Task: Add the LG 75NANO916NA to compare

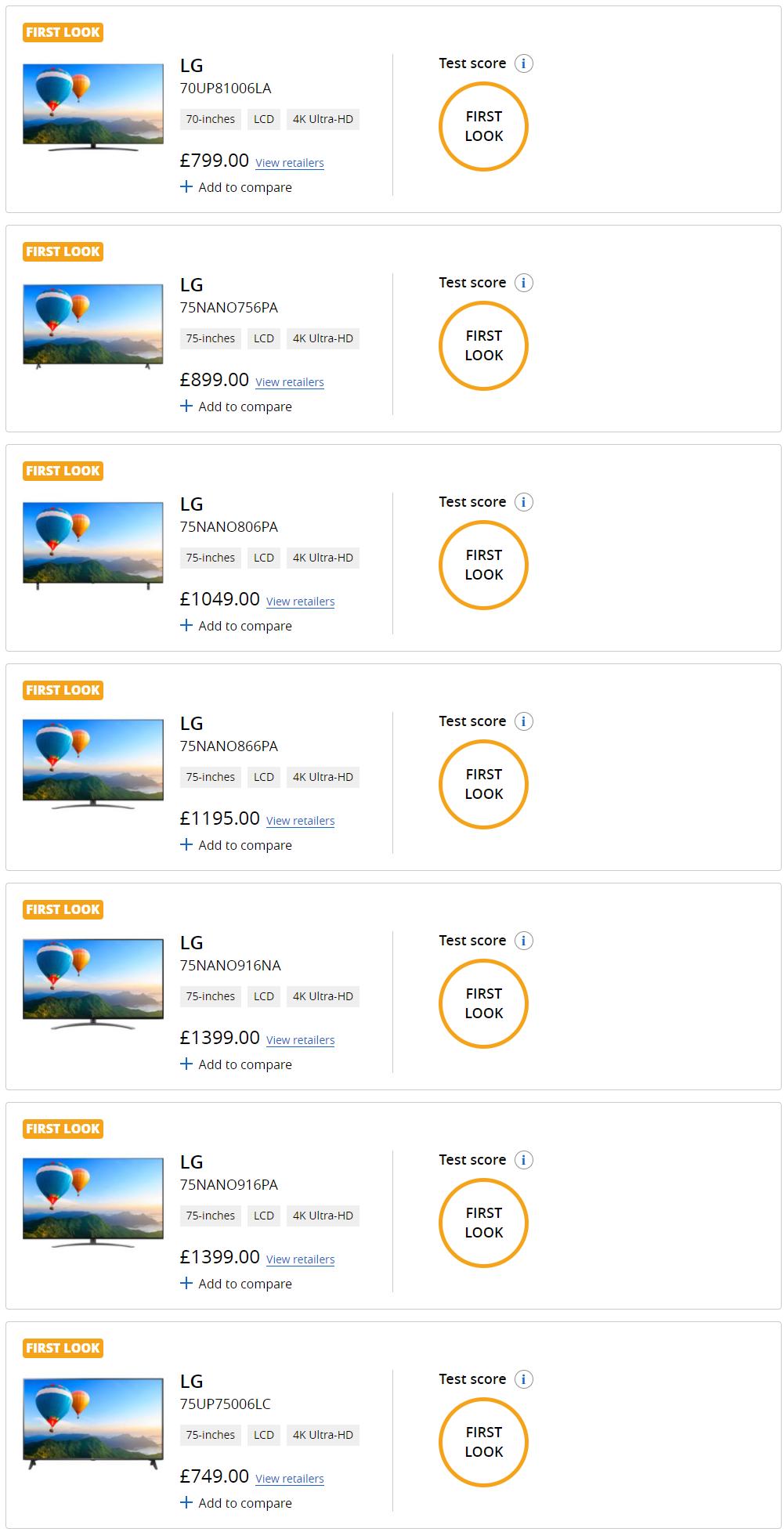Action: [236, 1064]
